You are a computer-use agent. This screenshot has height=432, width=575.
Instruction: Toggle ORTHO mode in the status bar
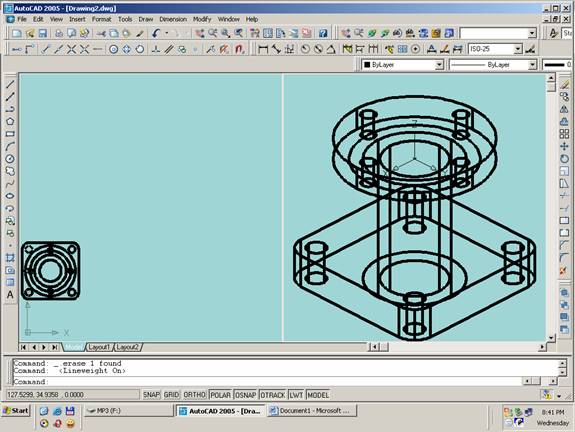tap(194, 395)
